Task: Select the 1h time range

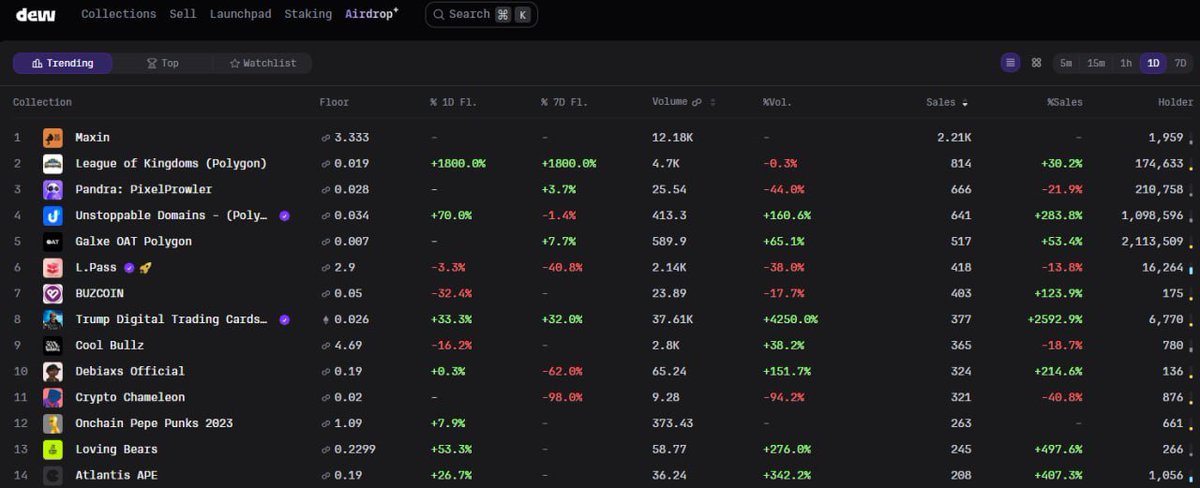Action: pos(1126,63)
